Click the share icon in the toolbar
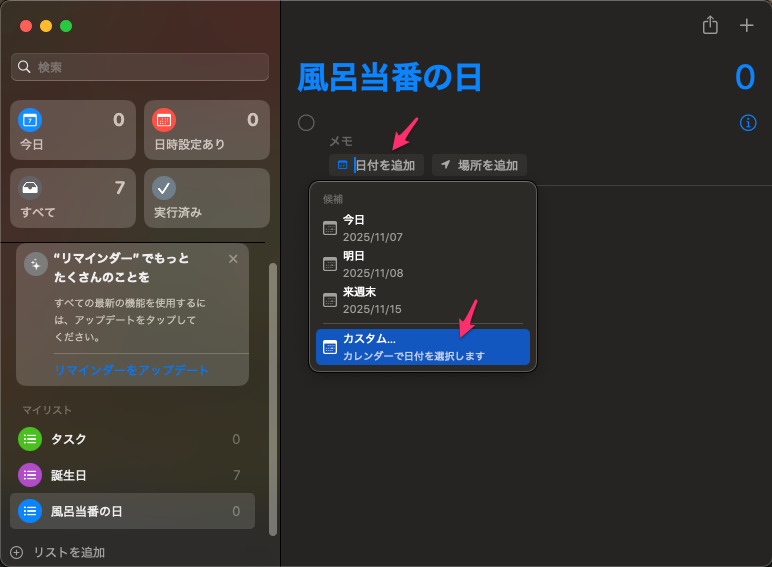 pyautogui.click(x=710, y=25)
